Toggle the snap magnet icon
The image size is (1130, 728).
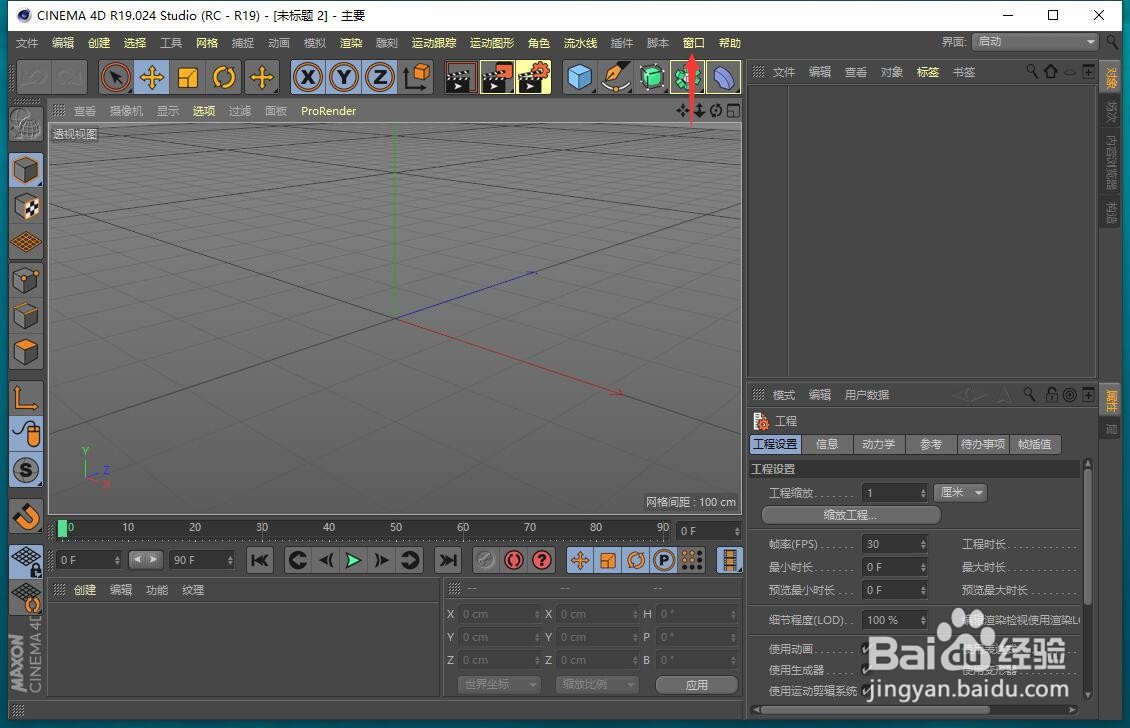[x=26, y=516]
